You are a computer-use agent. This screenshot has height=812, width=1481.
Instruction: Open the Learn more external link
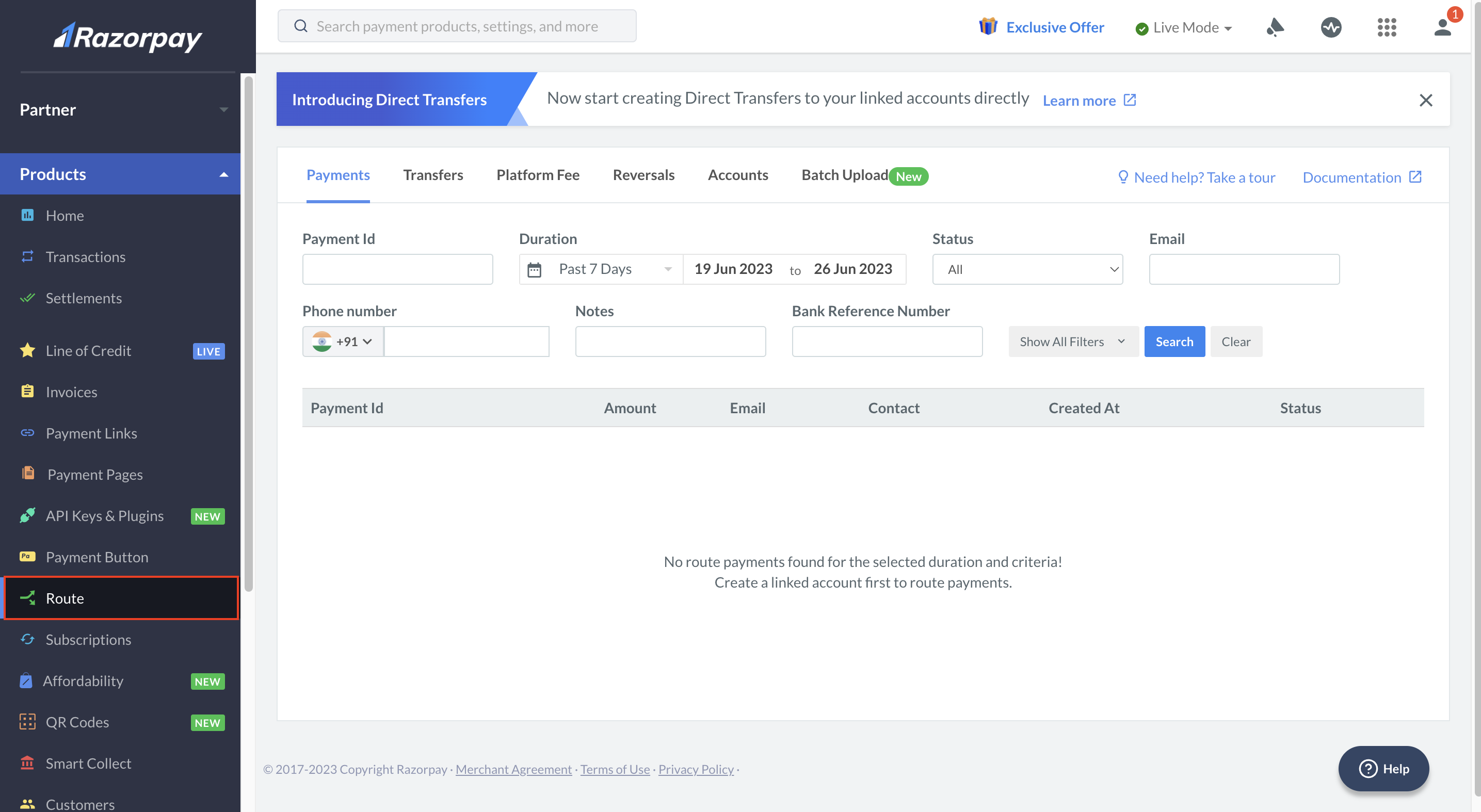coord(1089,100)
